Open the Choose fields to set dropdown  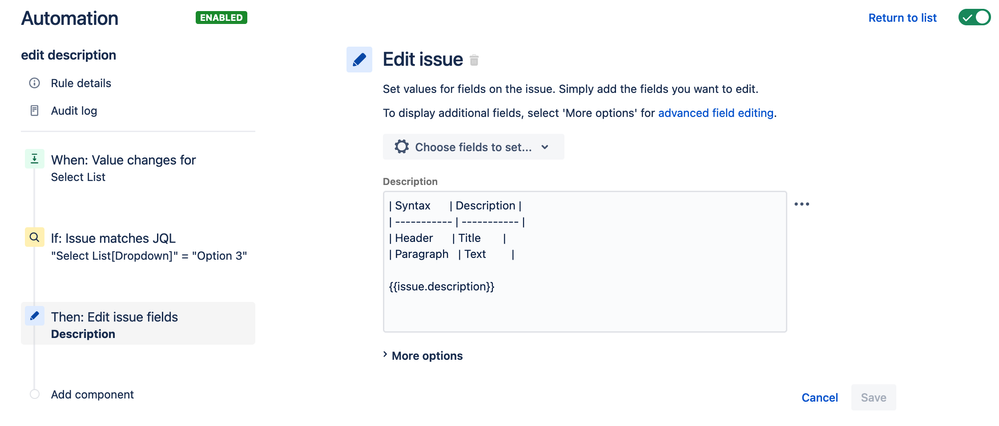coord(473,147)
